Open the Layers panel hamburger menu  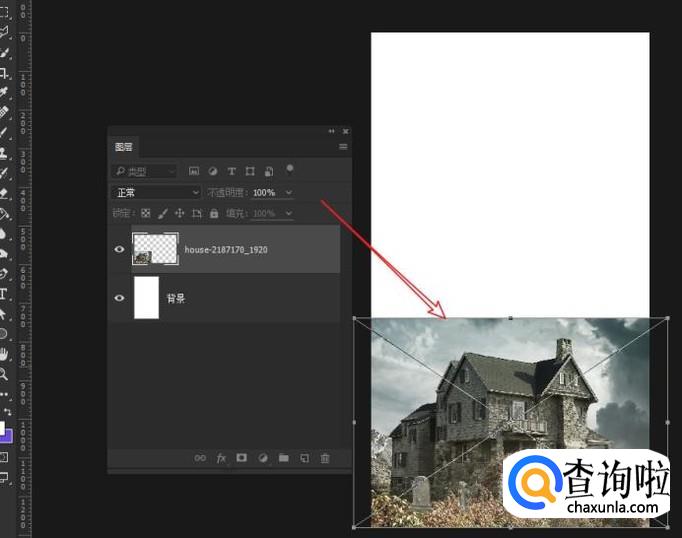coord(343,147)
